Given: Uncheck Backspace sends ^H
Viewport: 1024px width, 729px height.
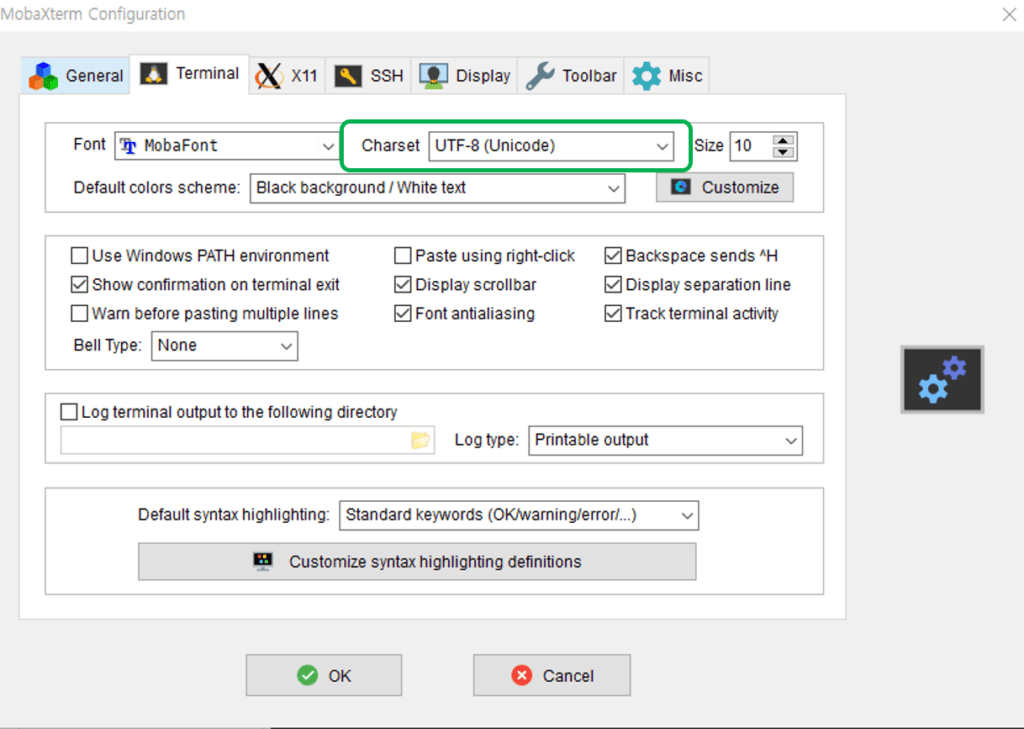Looking at the screenshot, I should click(613, 255).
